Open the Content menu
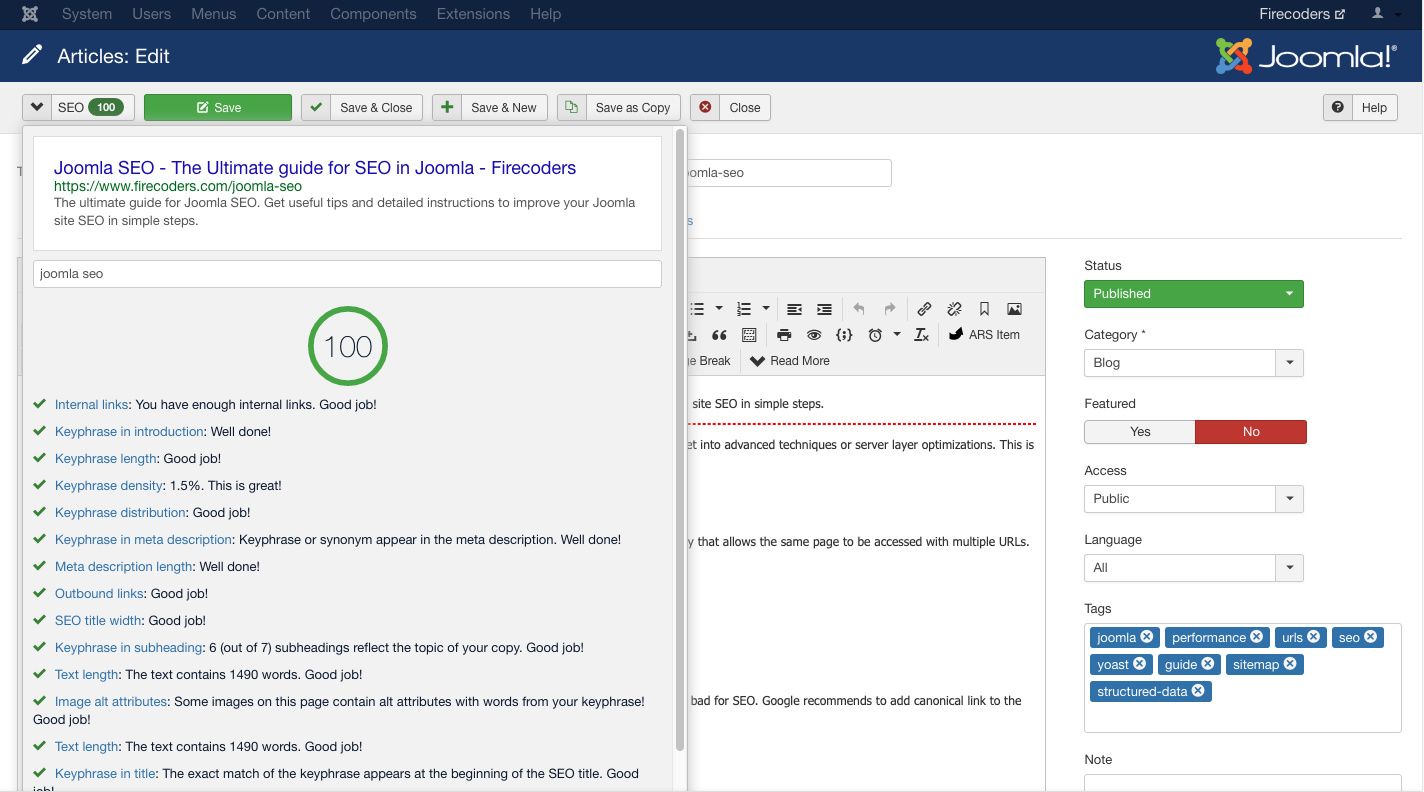The height and width of the screenshot is (792, 1424). click(x=283, y=14)
